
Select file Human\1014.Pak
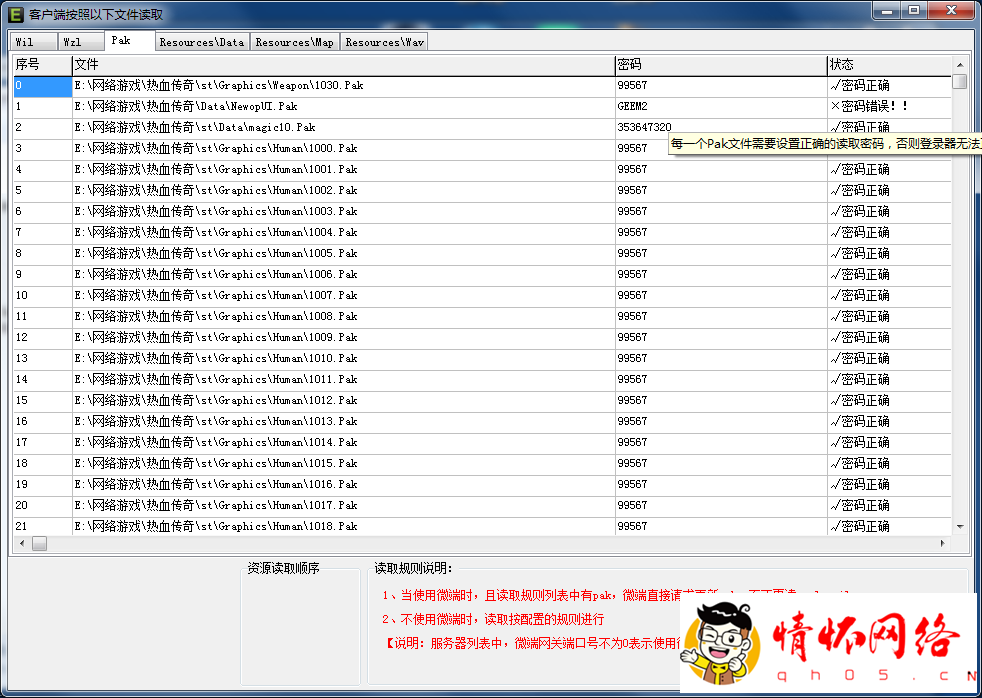tap(344, 442)
